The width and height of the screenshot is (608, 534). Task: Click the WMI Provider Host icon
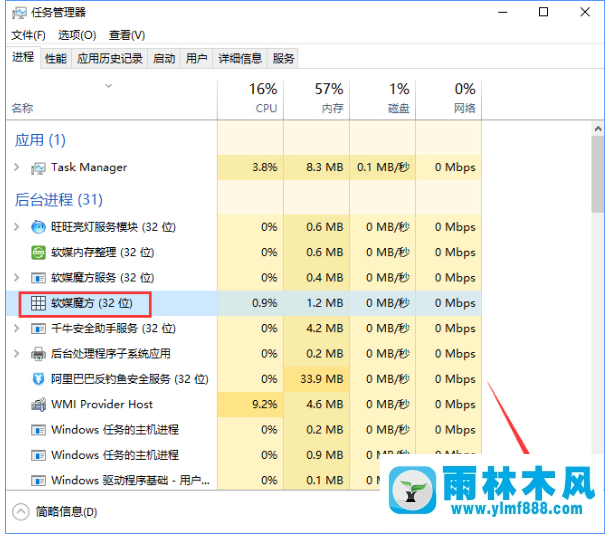[38, 404]
